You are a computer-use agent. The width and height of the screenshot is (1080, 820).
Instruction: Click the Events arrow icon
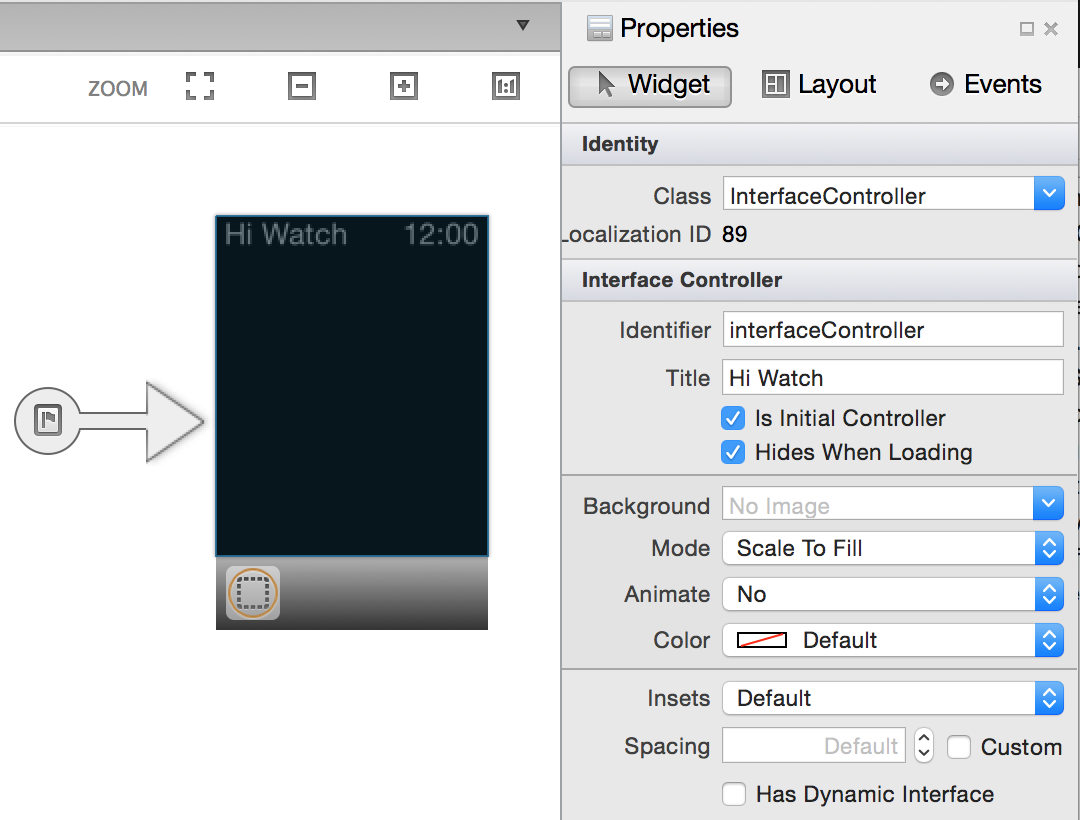click(x=941, y=84)
